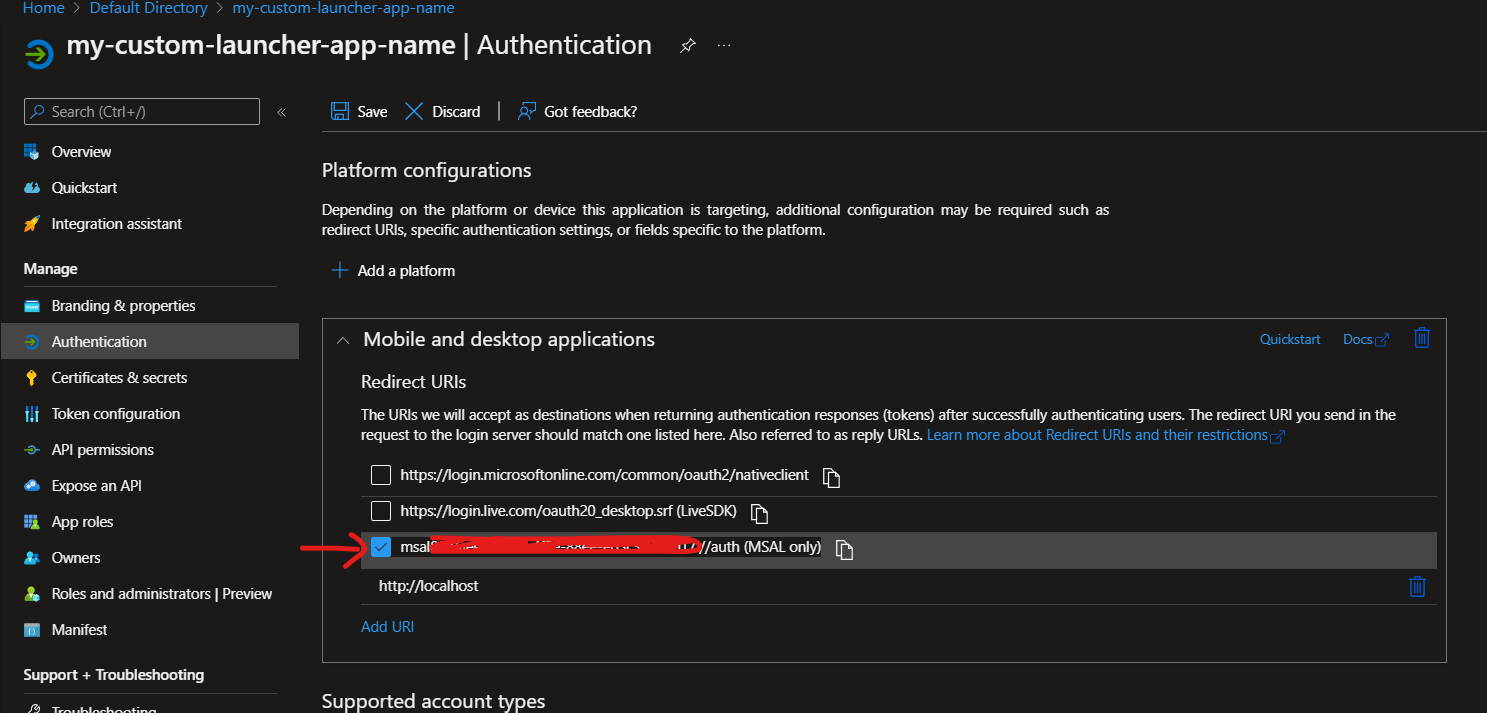Click the Quickstart cloud icon
1487x713 pixels.
pos(32,188)
